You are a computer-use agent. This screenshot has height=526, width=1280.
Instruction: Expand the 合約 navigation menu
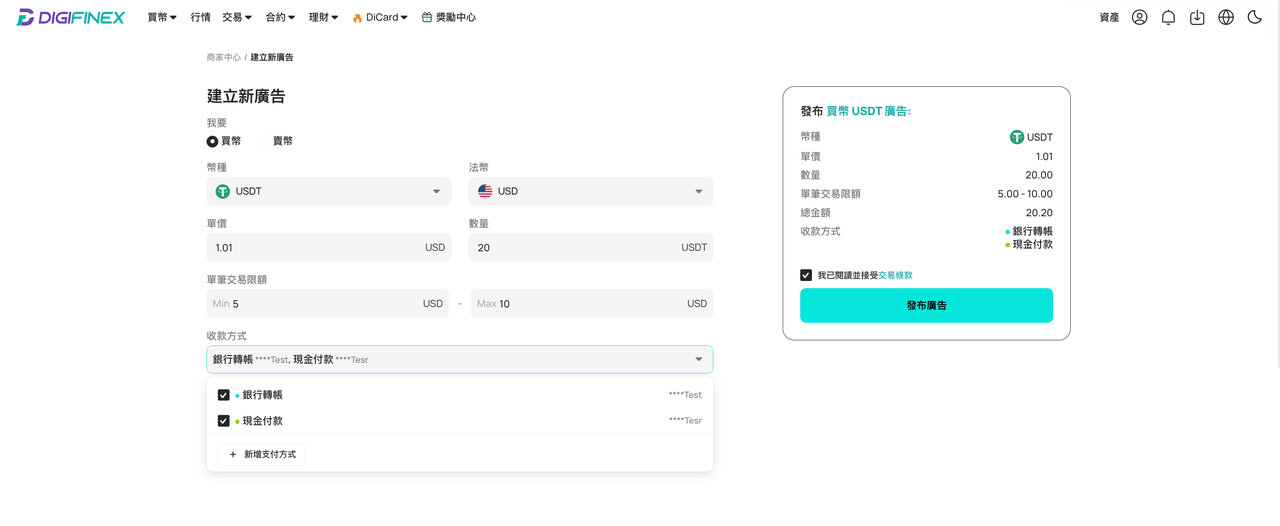[x=280, y=17]
